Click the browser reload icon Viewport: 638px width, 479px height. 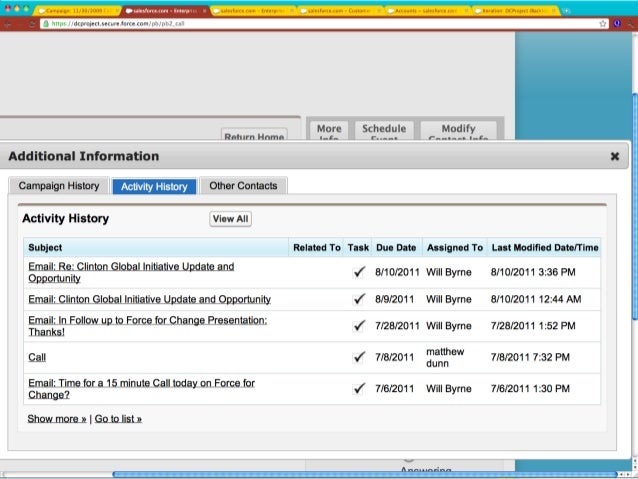click(30, 23)
